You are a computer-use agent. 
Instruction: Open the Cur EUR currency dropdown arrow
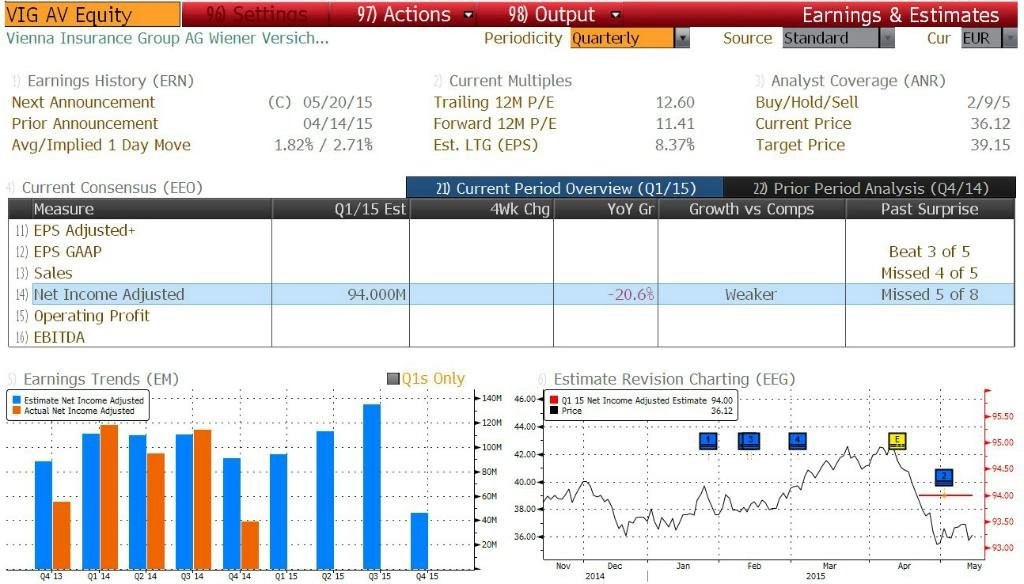1009,39
